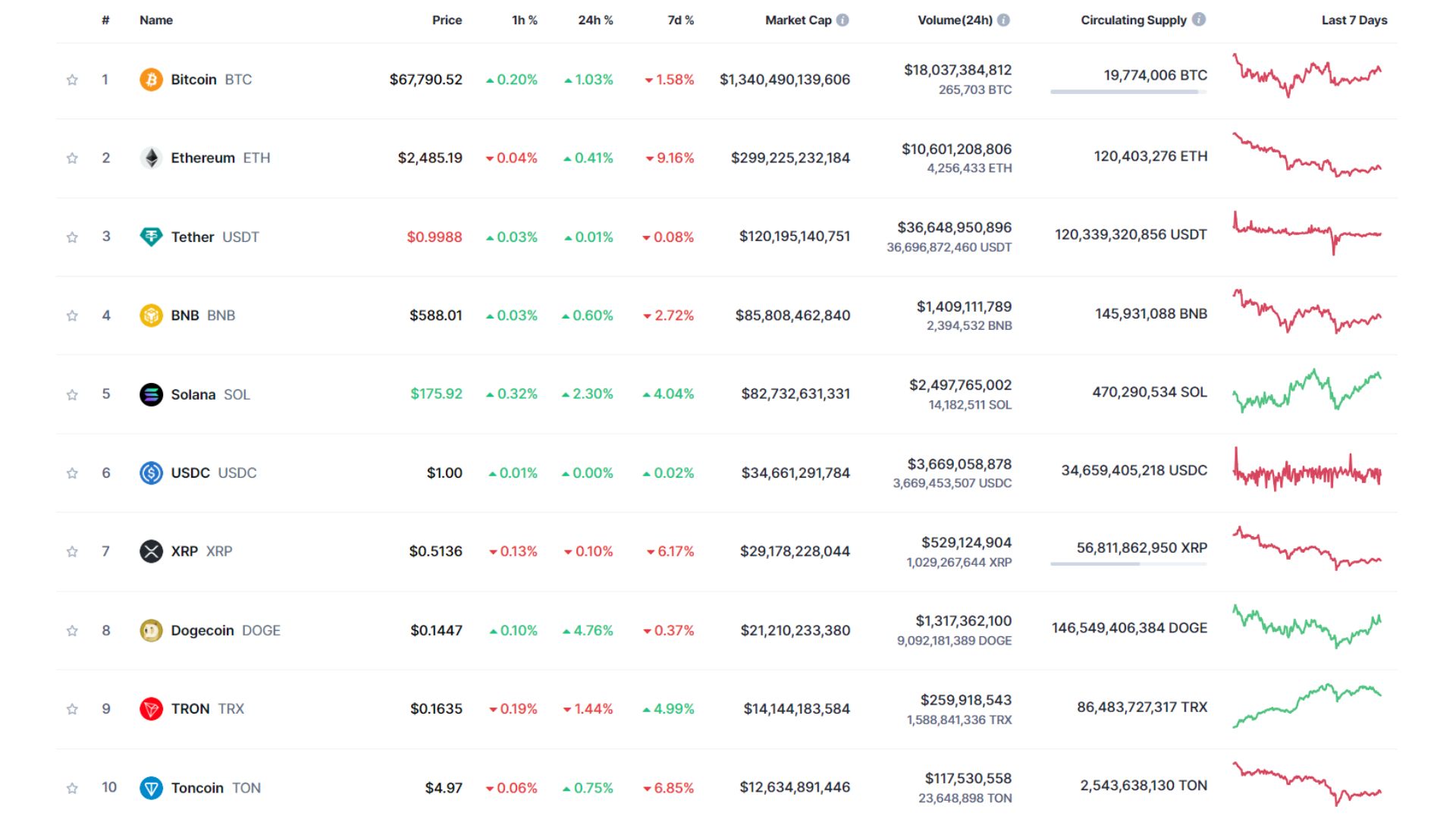
Task: Star Bitcoin to add it to watchlist
Action: tap(72, 79)
